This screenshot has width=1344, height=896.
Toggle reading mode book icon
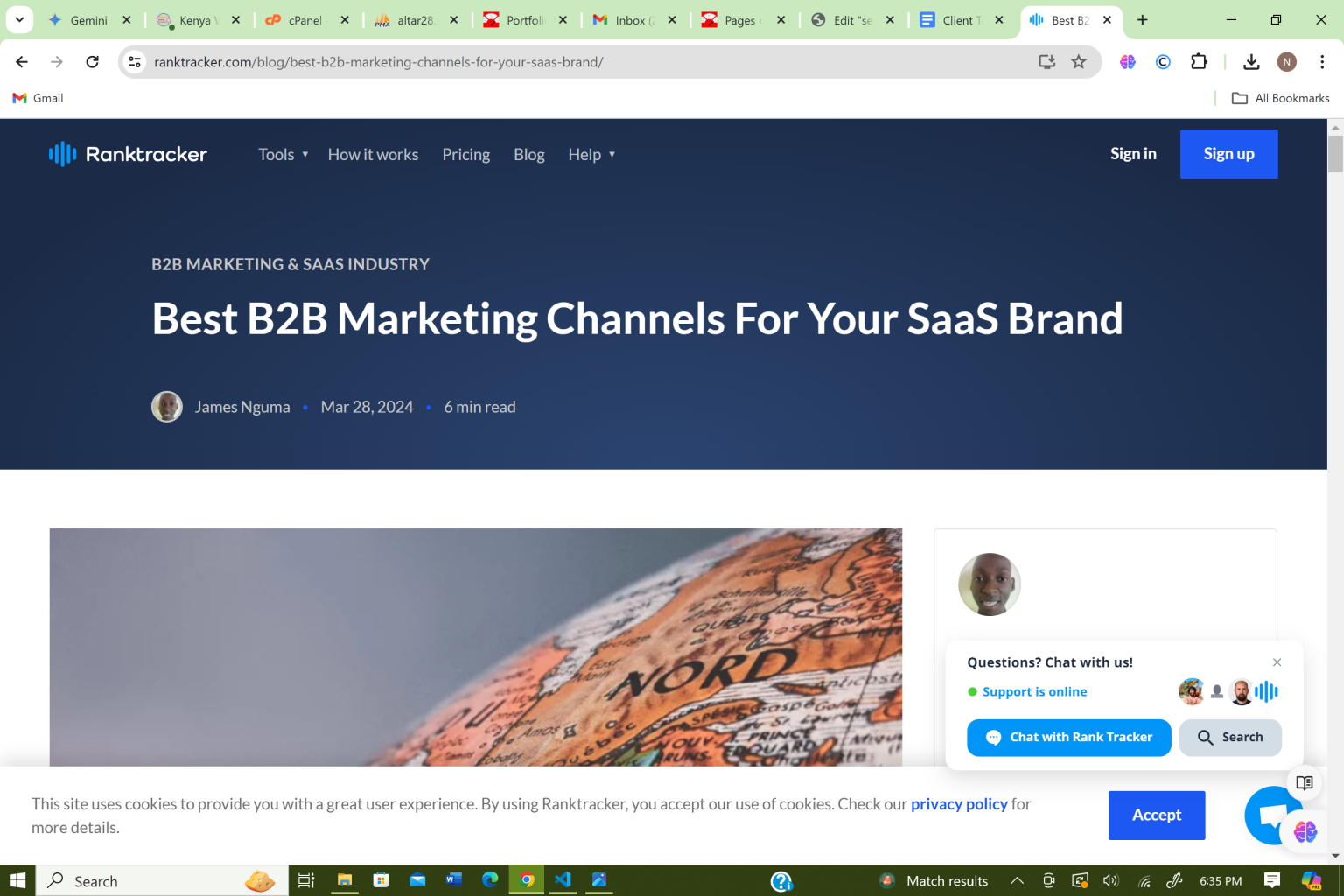[x=1305, y=783]
